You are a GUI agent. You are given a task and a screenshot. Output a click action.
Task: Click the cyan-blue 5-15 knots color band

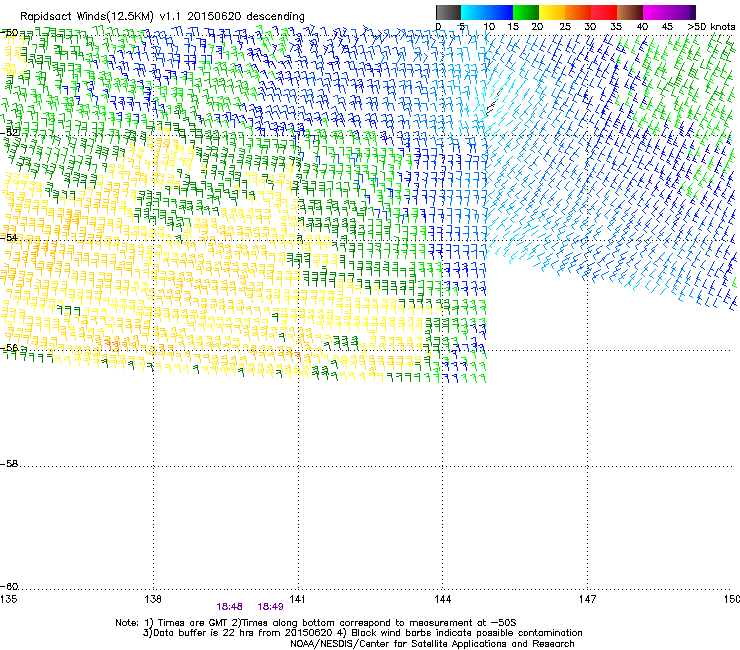487,12
